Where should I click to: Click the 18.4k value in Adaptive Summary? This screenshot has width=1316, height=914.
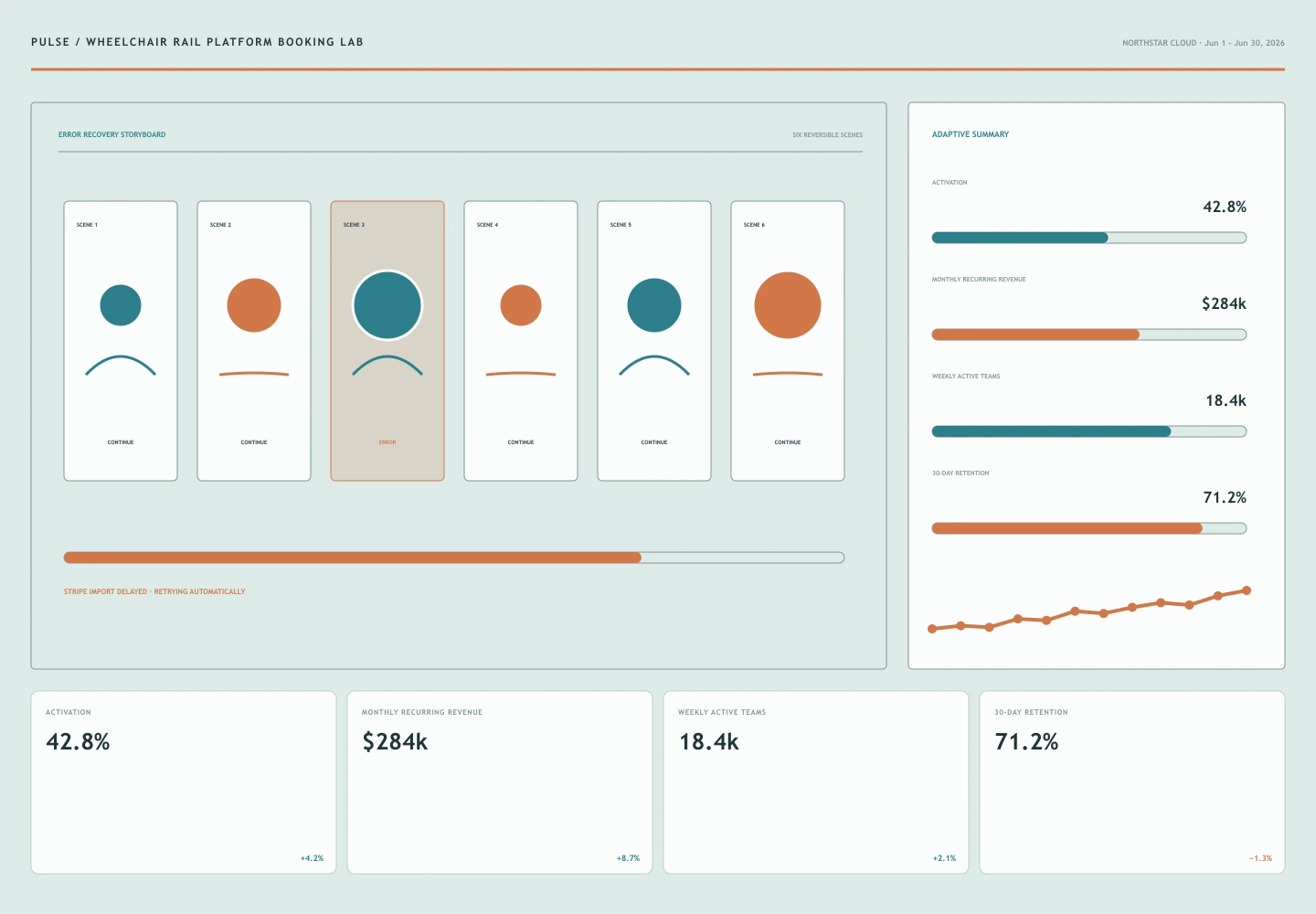click(1226, 400)
